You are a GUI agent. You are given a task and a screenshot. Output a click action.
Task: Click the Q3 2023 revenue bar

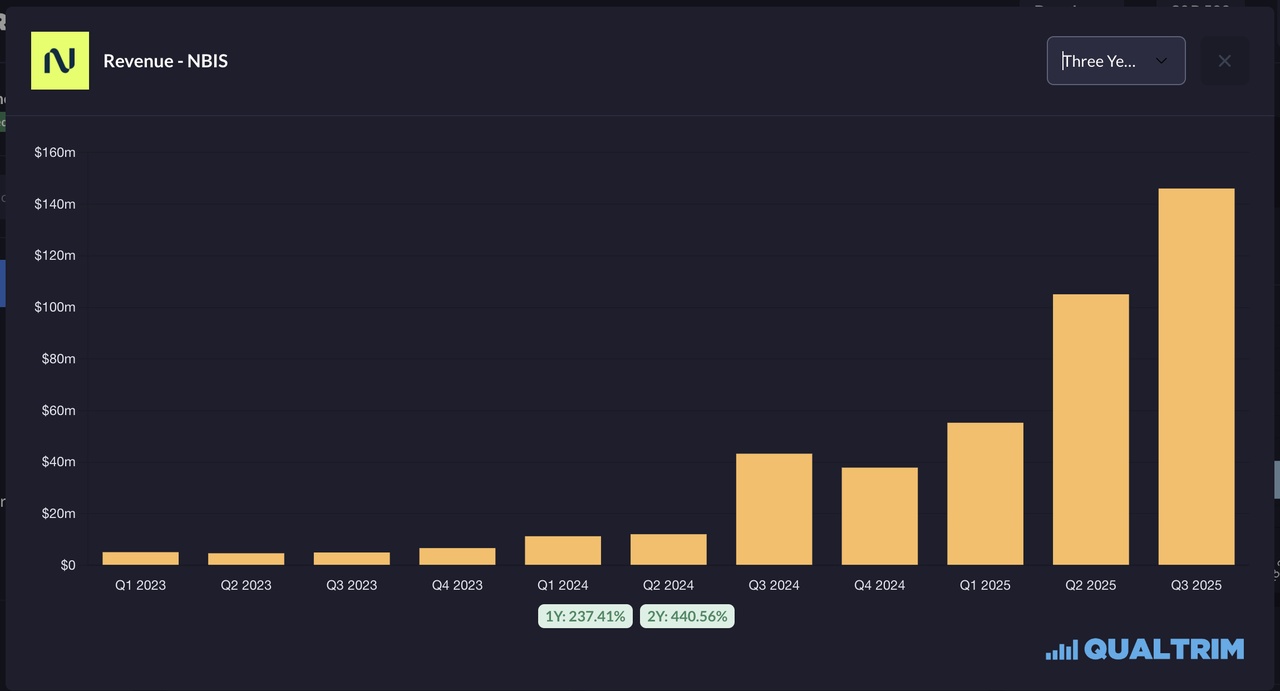tap(352, 558)
